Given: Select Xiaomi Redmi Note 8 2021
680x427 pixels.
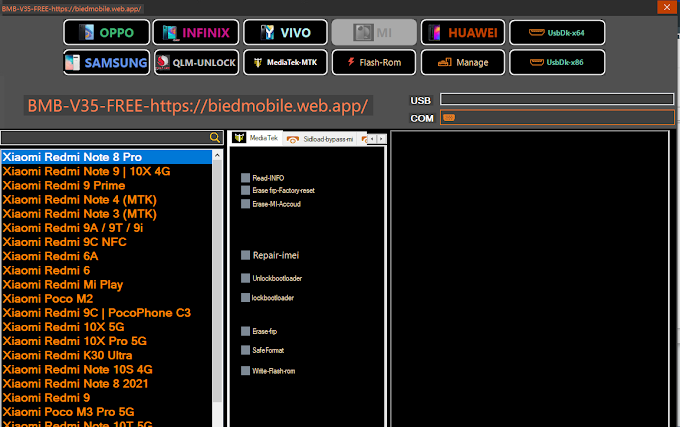Looking at the screenshot, I should [107, 384].
